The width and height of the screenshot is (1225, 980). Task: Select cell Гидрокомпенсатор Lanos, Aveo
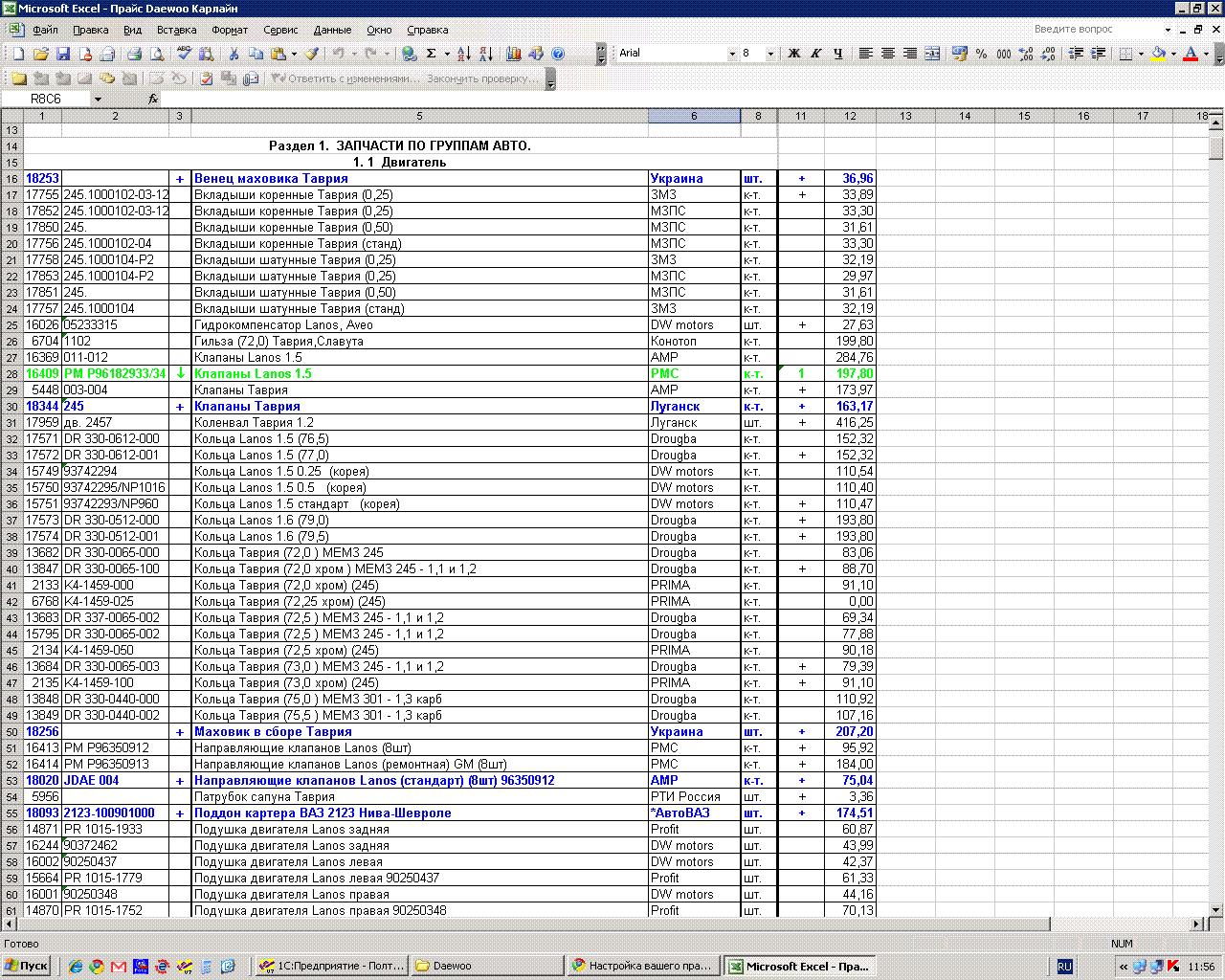pos(419,324)
